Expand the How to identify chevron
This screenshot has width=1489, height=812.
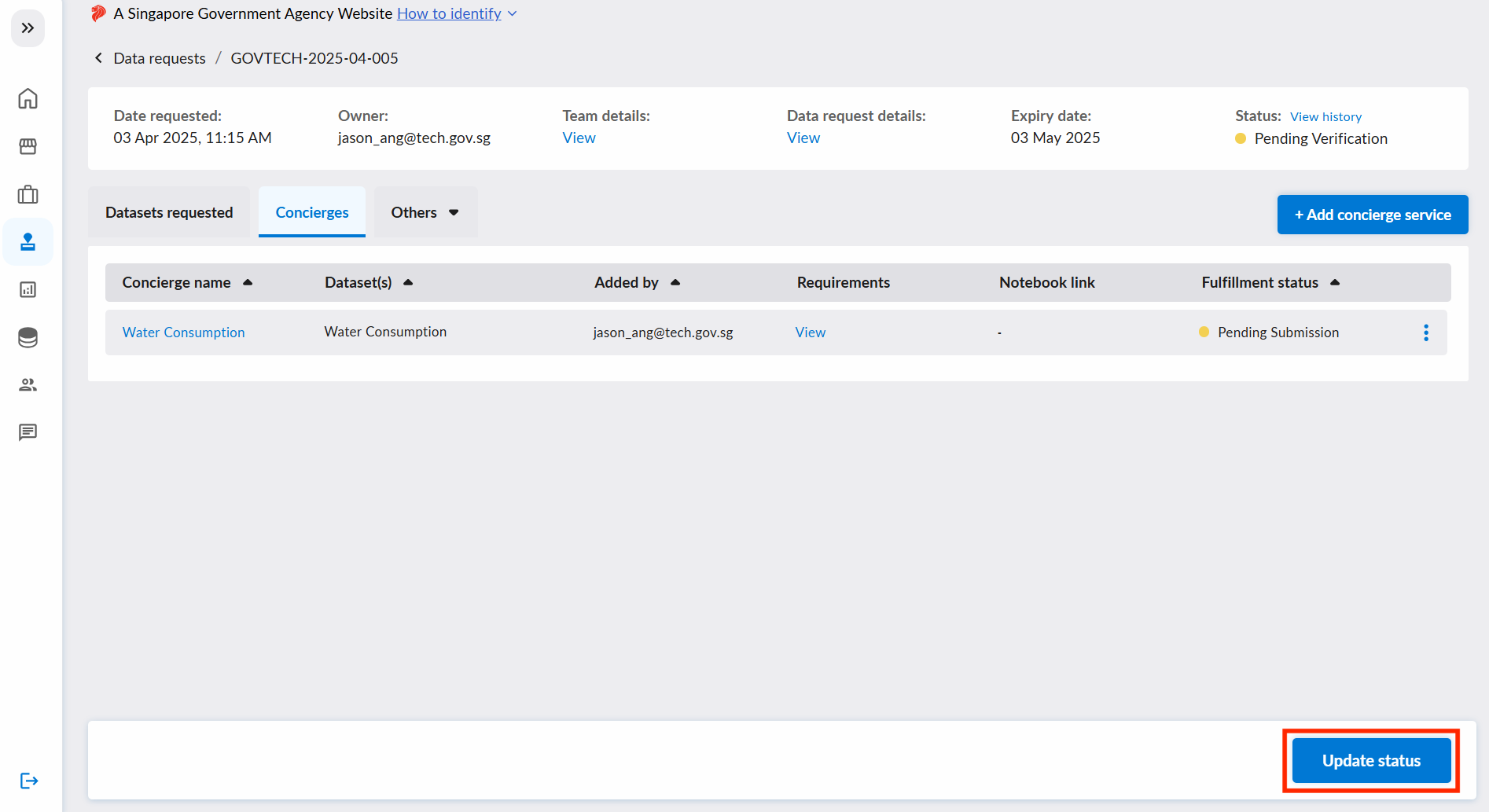(x=513, y=13)
